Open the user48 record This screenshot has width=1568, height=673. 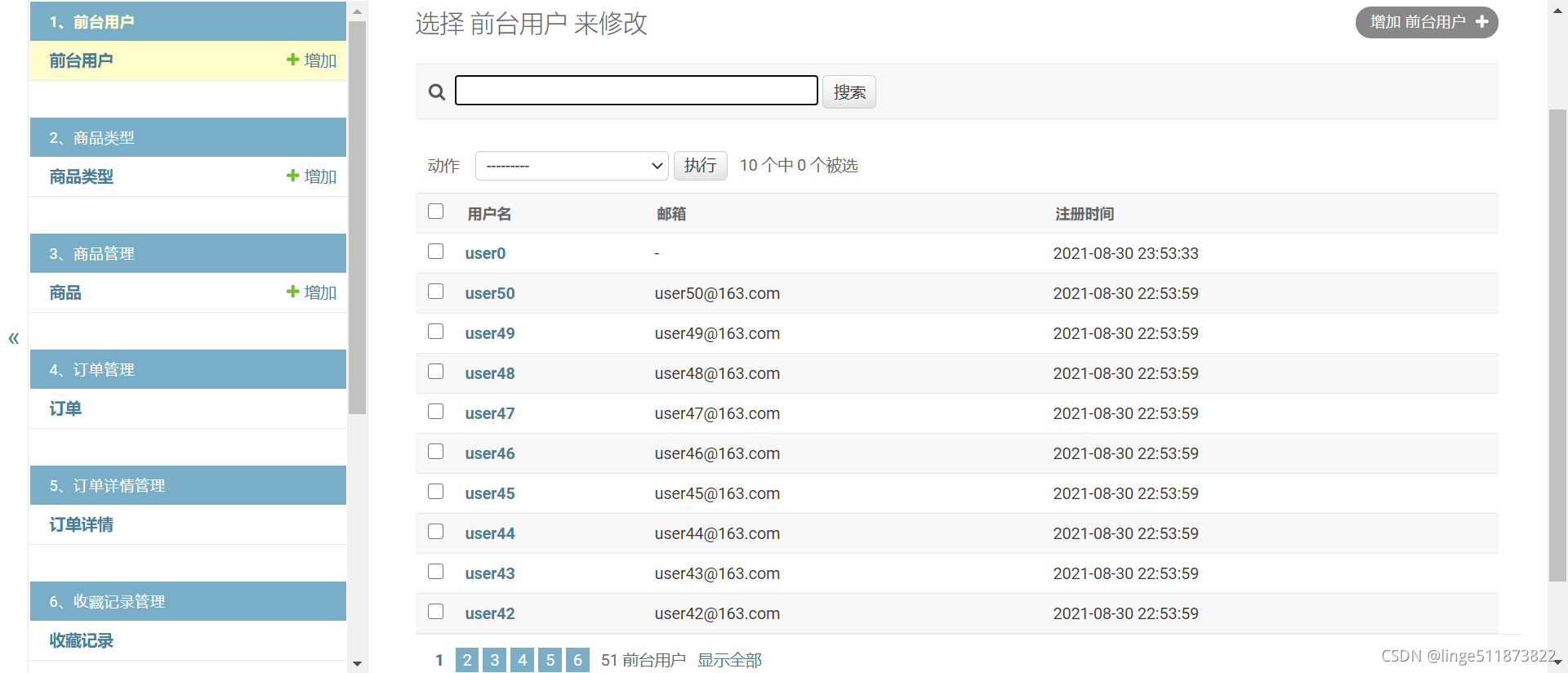(490, 373)
